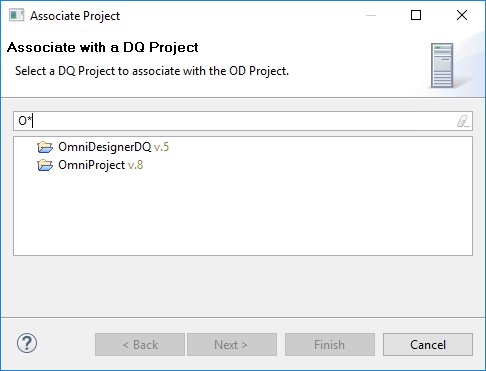This screenshot has height=371, width=486.
Task: Click the Finish button
Action: (330, 345)
